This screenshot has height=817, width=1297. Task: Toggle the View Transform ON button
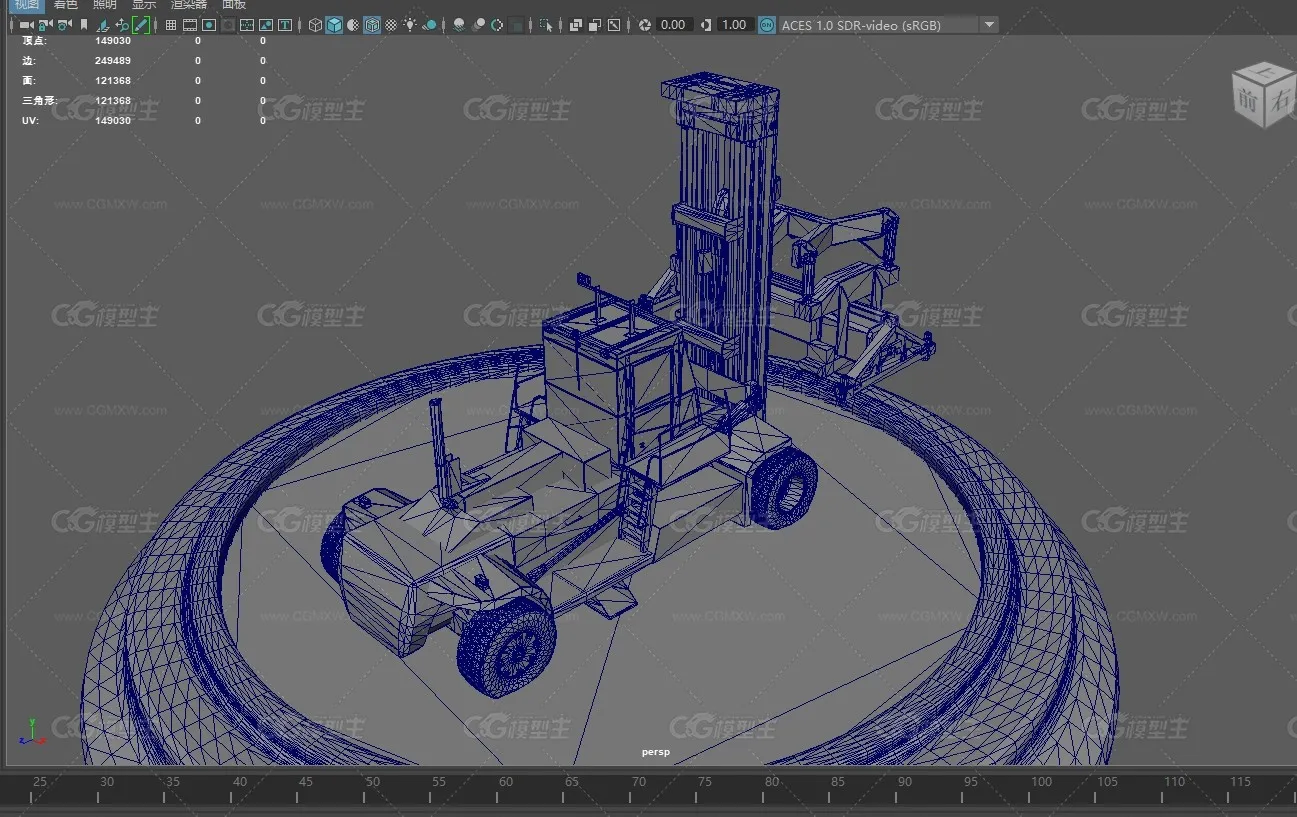[x=766, y=25]
